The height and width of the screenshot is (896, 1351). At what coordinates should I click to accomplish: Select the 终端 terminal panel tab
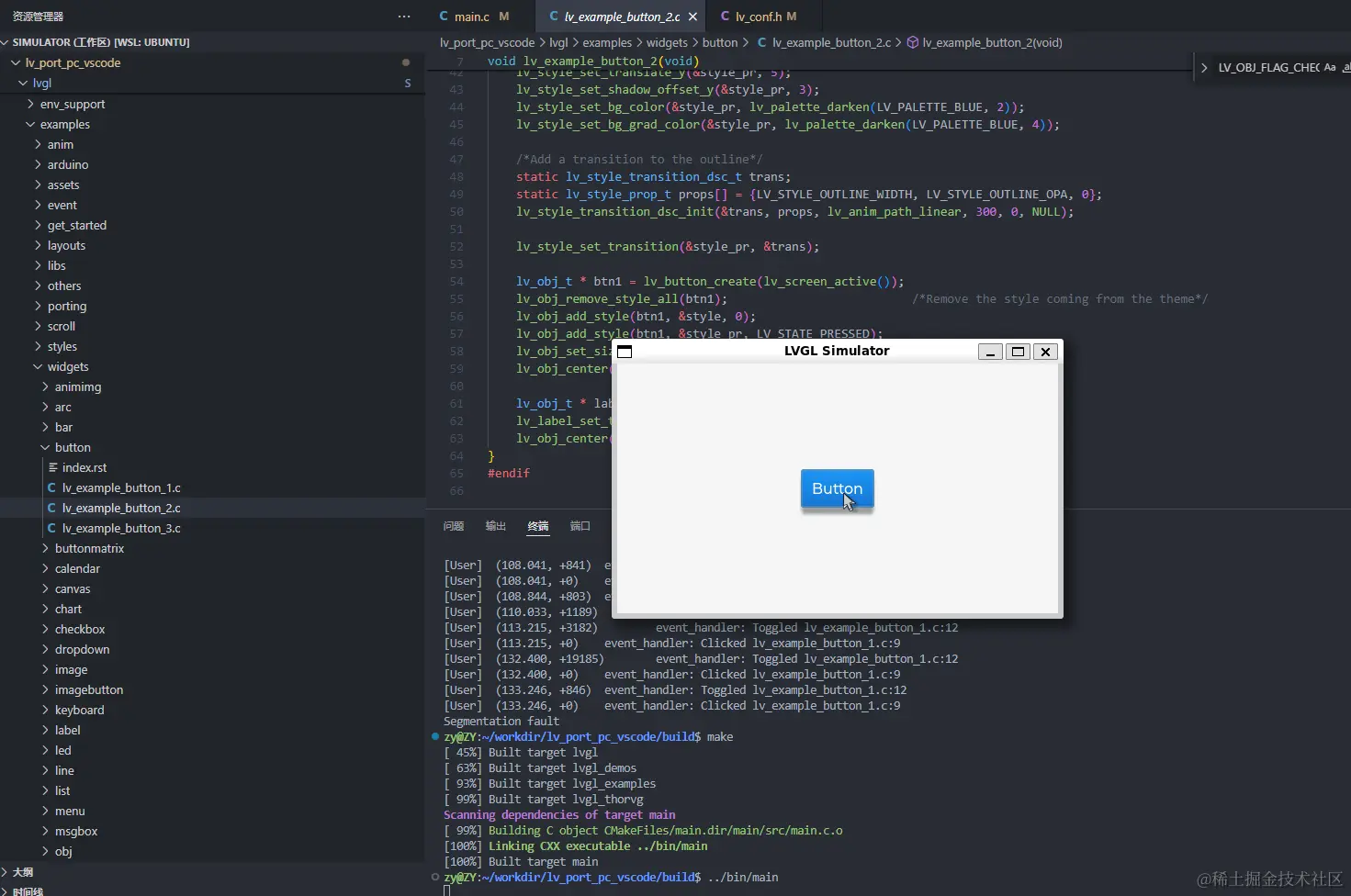click(538, 526)
